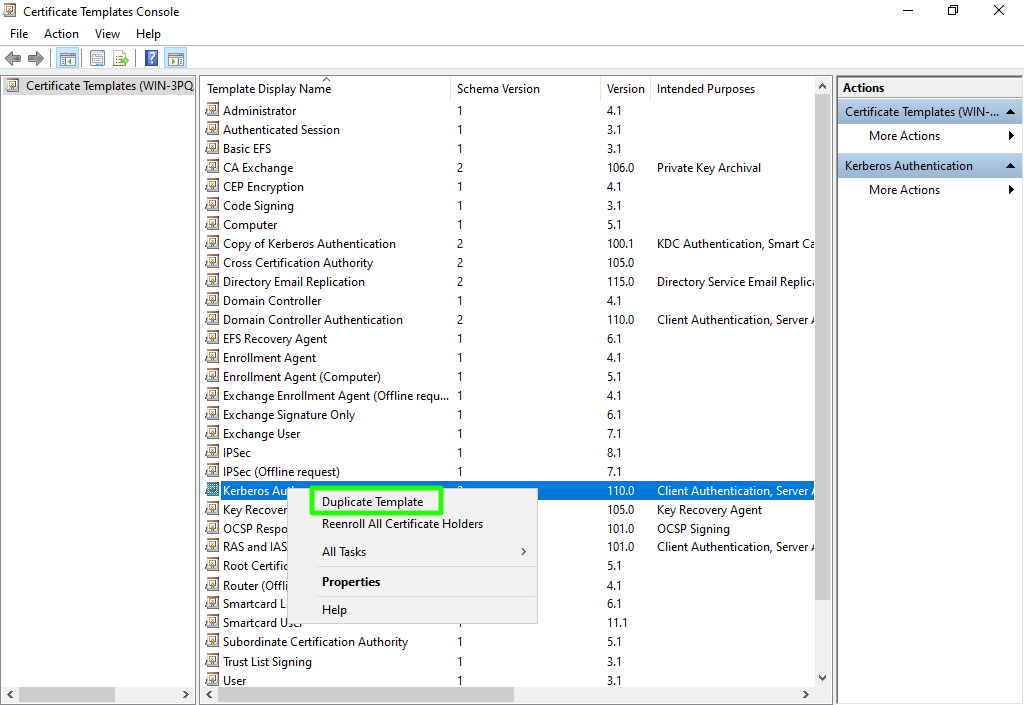The width and height of the screenshot is (1024, 705).
Task: Toggle Show/Hide Action Pane toolbar icon
Action: 176,59
